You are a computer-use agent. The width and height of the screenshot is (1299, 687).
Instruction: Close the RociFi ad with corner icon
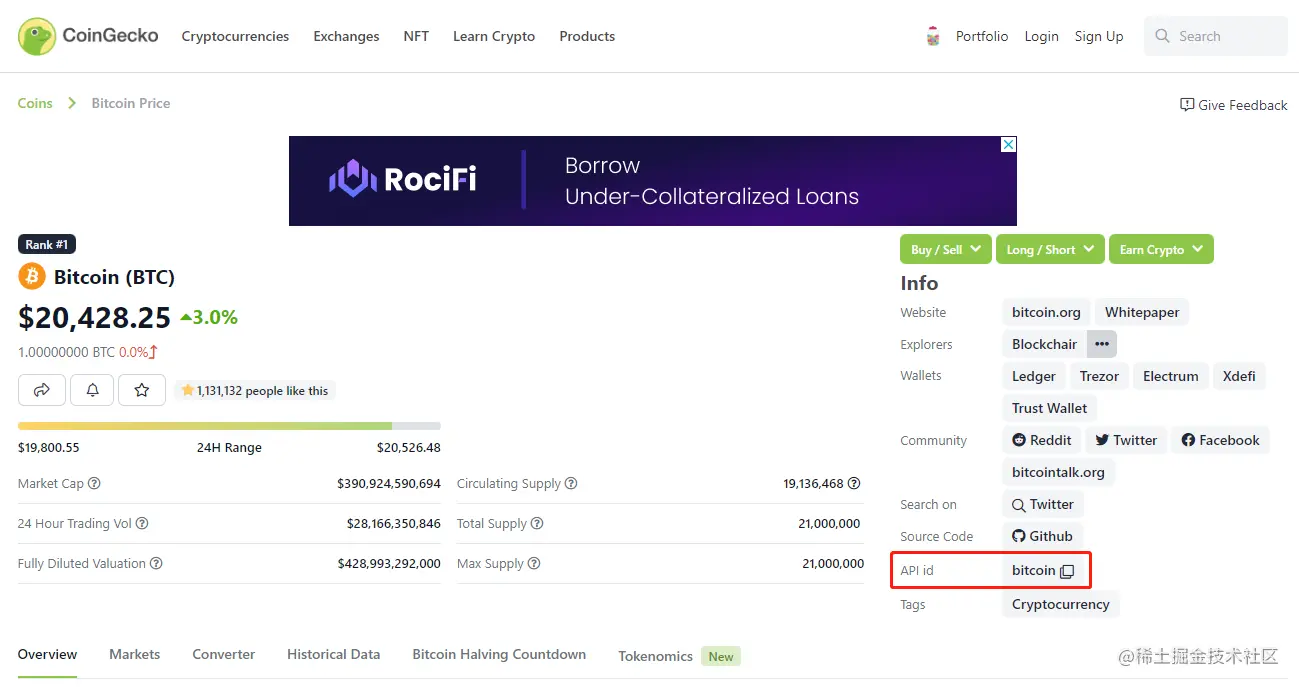[1009, 144]
